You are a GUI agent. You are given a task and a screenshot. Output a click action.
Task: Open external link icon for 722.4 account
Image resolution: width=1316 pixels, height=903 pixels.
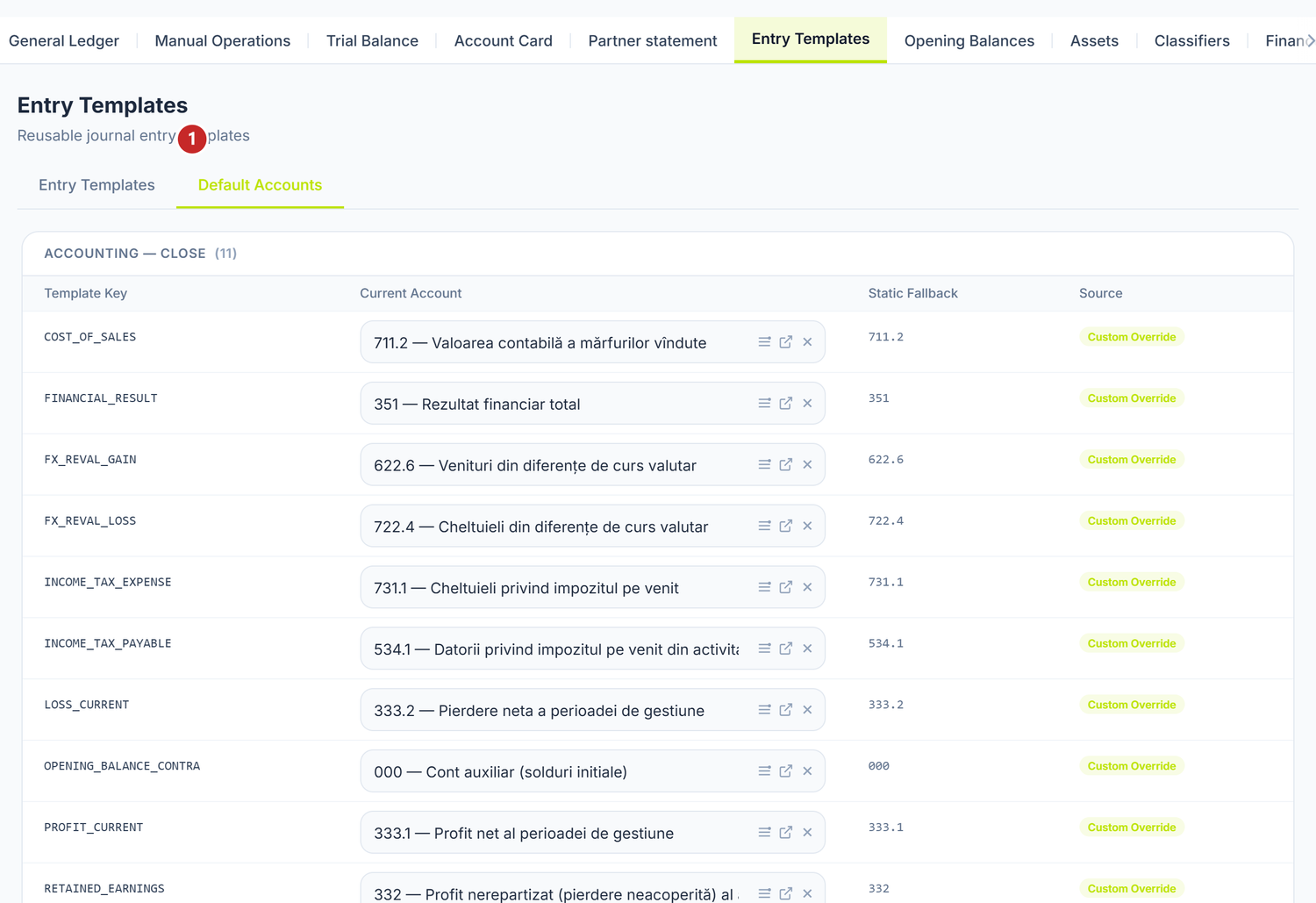tap(786, 527)
